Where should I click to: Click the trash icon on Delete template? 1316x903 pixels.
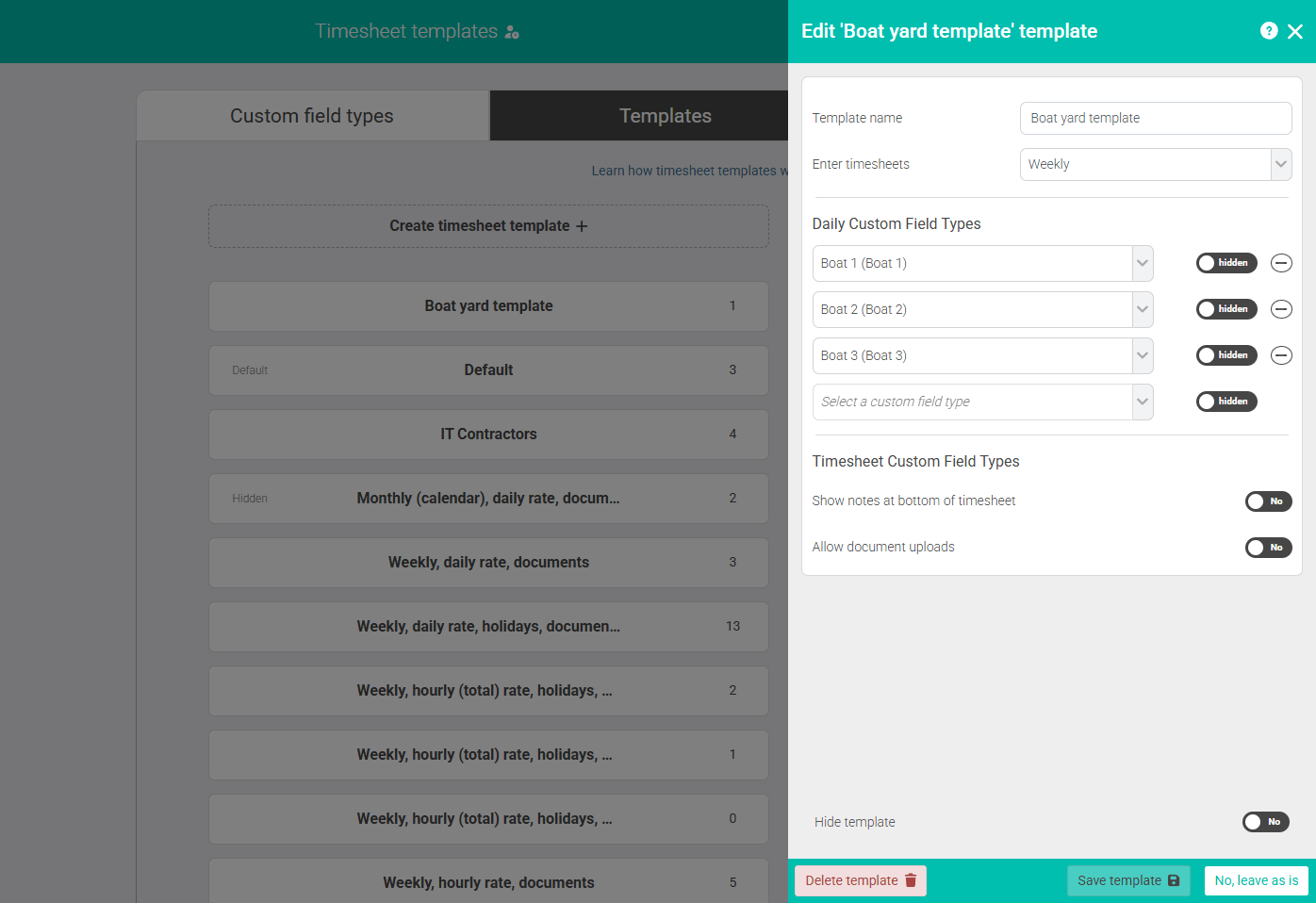pyautogui.click(x=909, y=880)
